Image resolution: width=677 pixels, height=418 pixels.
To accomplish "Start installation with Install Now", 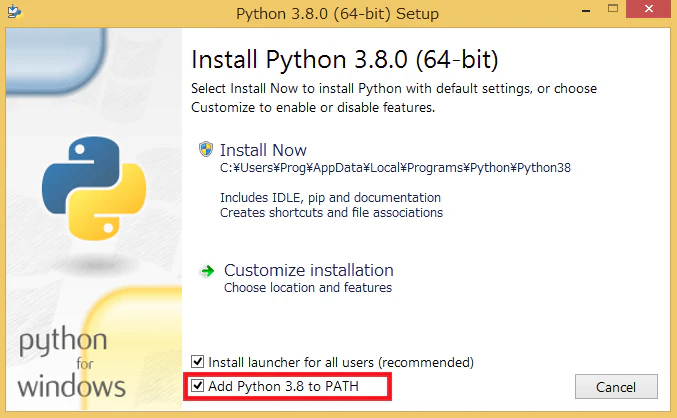I will tap(263, 150).
